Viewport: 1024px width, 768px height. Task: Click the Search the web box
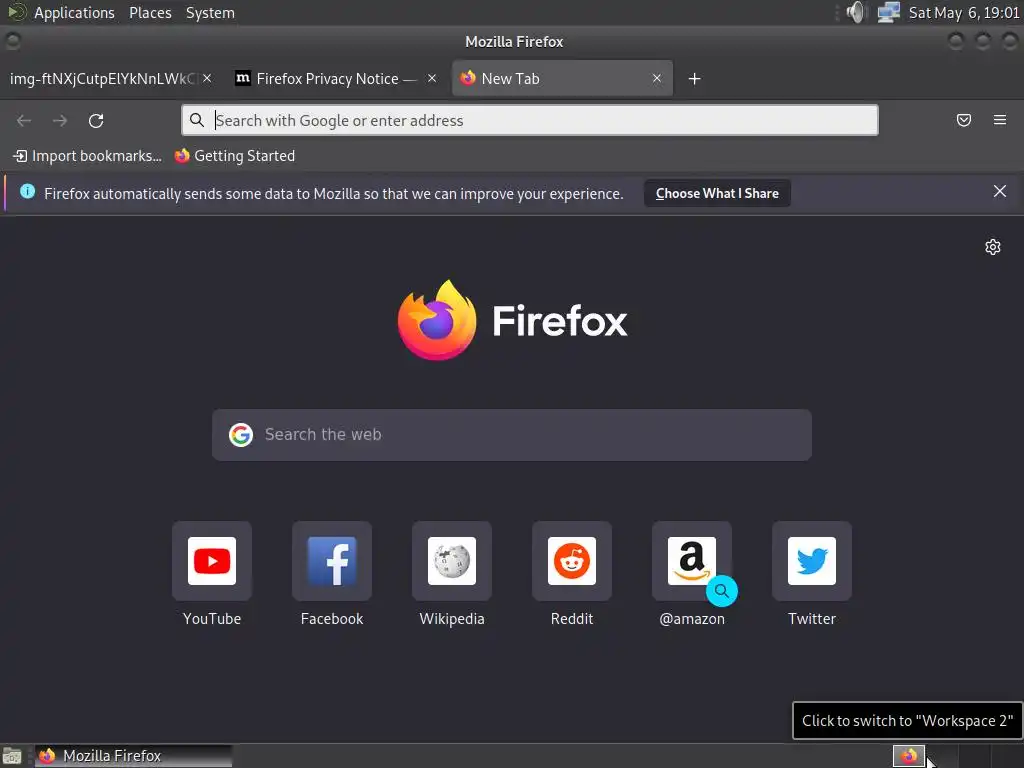point(512,435)
